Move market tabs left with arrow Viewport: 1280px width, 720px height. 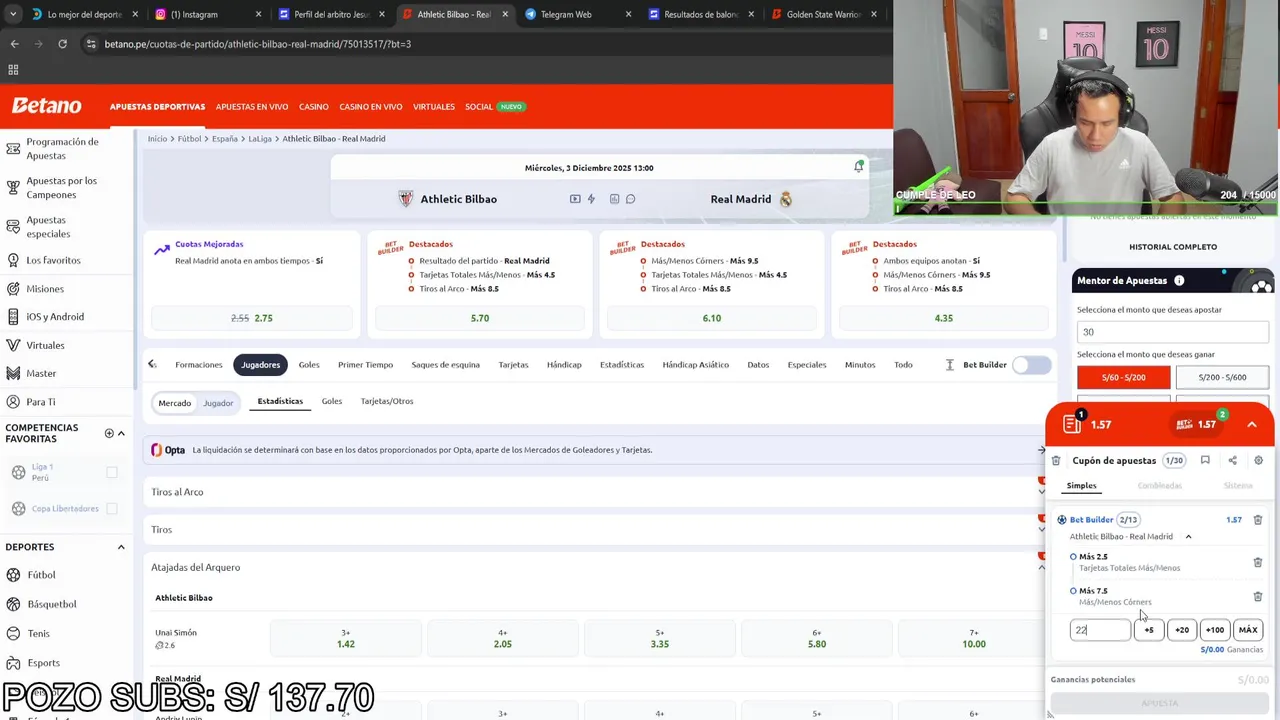tap(152, 364)
